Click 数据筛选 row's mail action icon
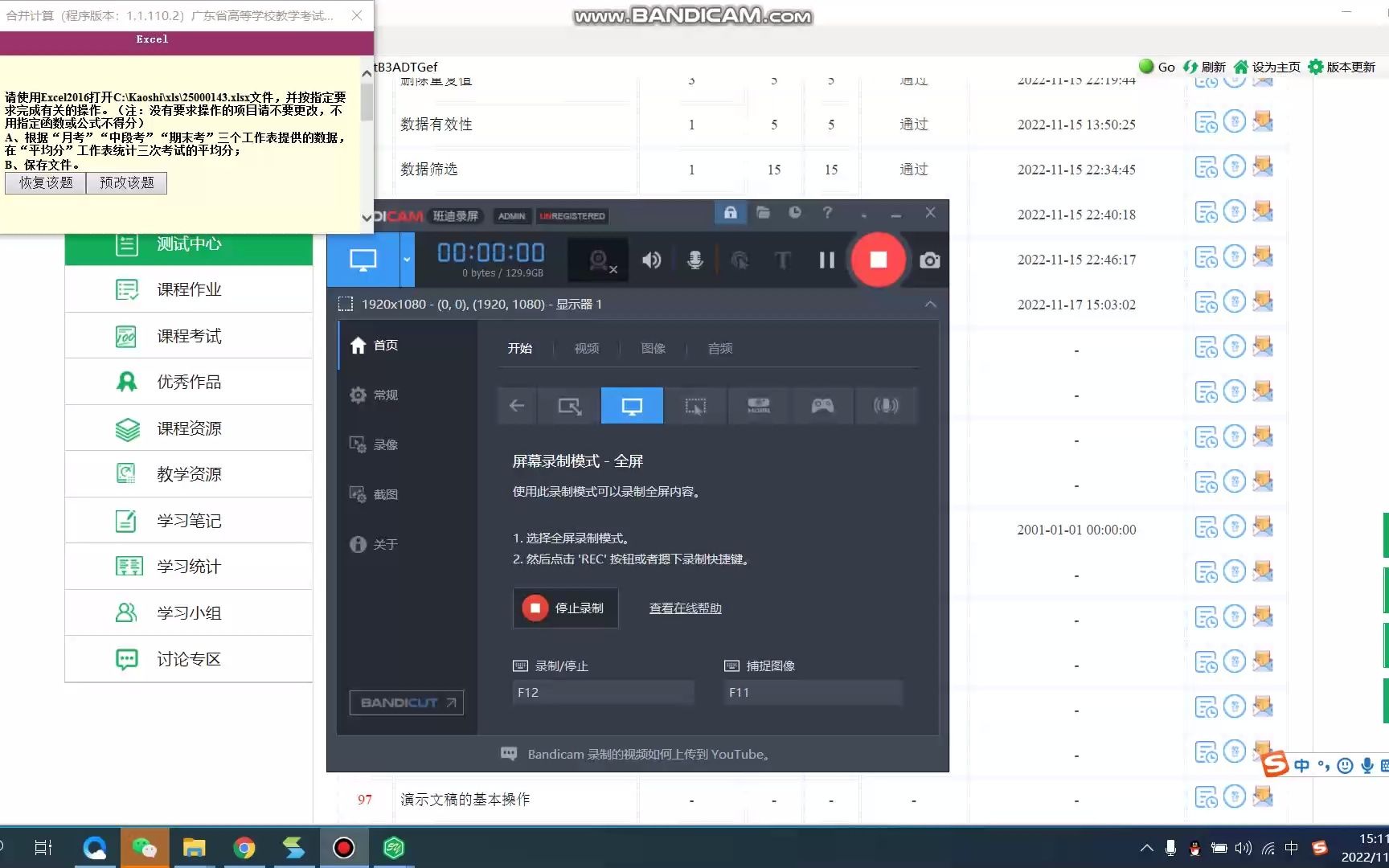 click(x=1263, y=166)
